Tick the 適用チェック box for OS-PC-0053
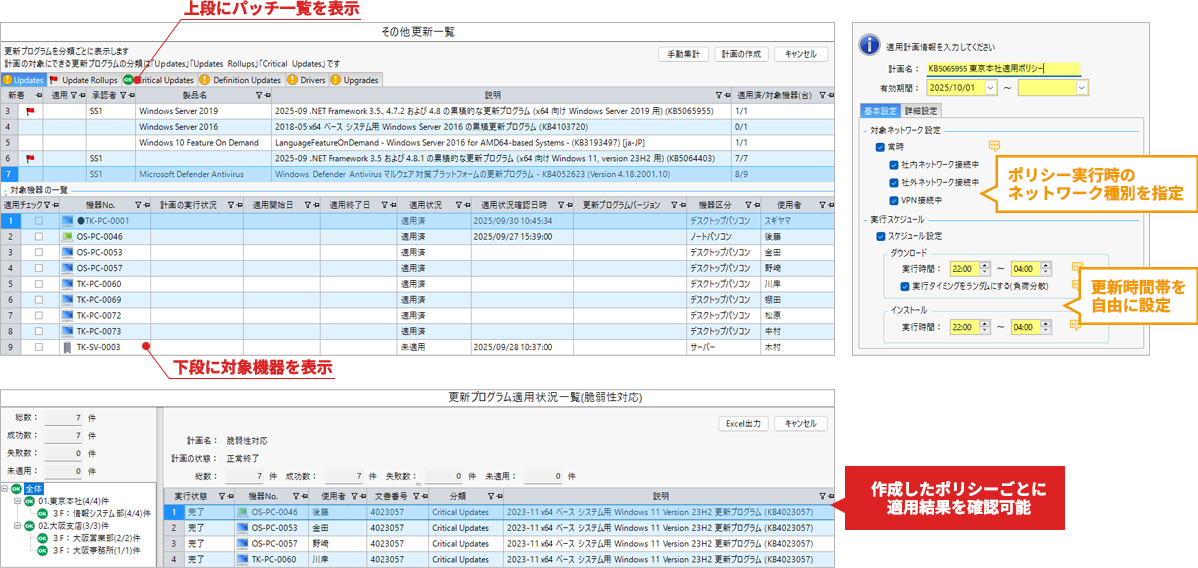Viewport: 1198px width, 568px height. [x=39, y=252]
